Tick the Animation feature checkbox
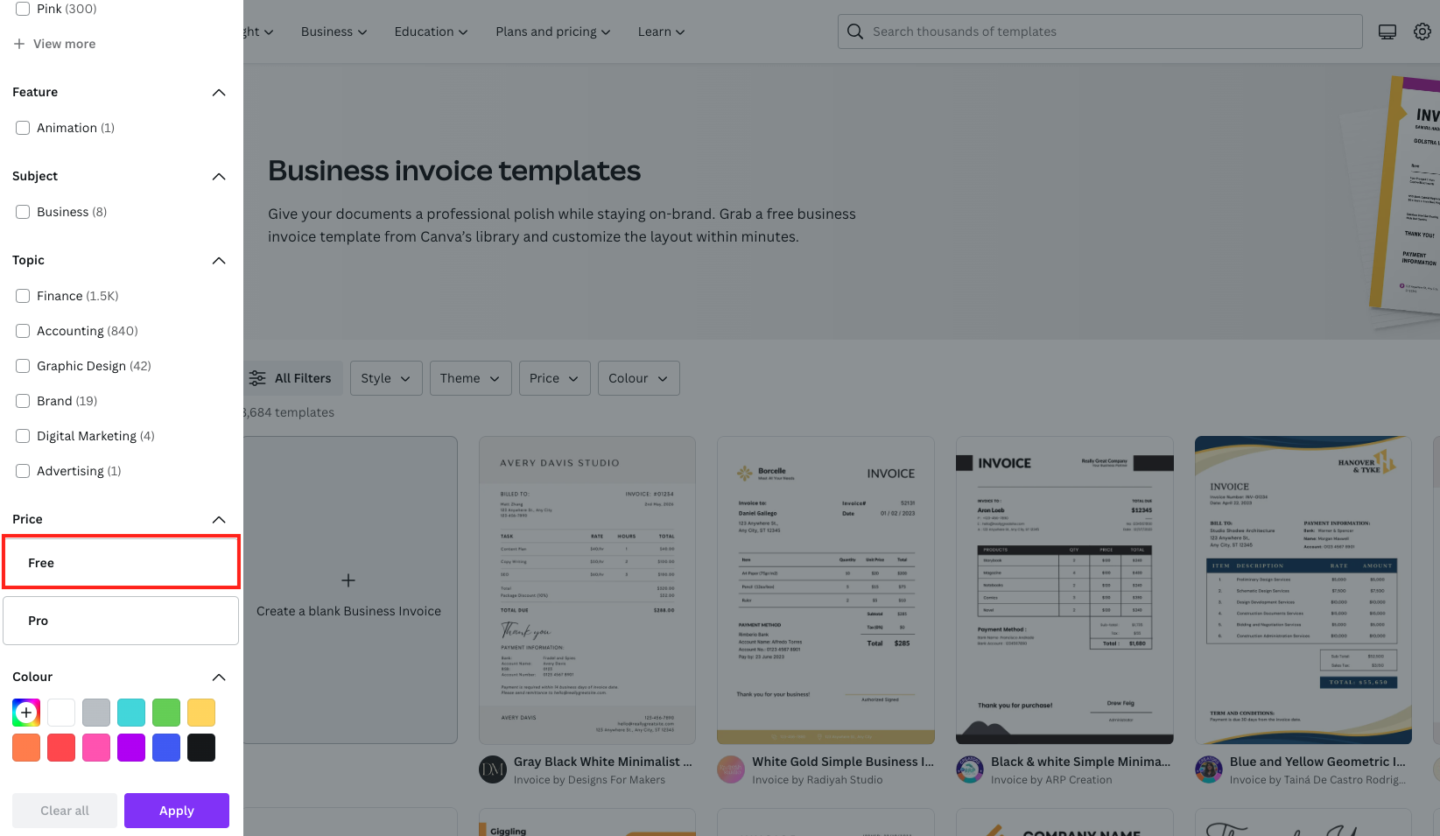This screenshot has width=1440, height=836. point(23,128)
